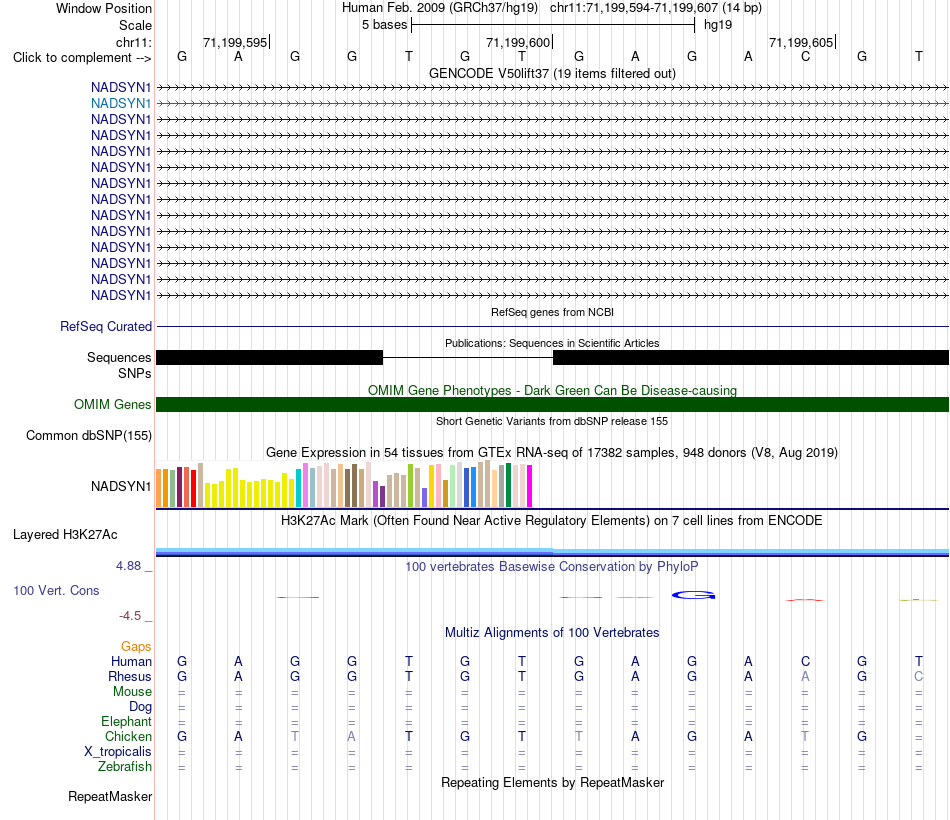Click the 4.88 PhyloP upper scale value
Screen dimensions: 950x820
[x=128, y=565]
